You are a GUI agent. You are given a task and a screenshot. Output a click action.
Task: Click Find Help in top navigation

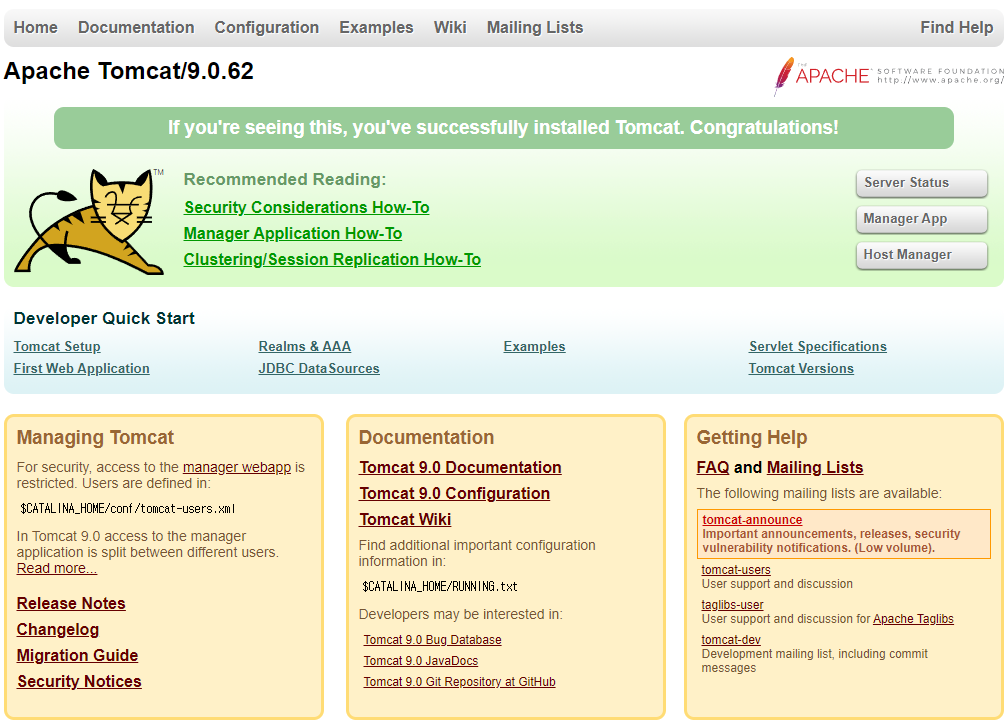click(957, 28)
